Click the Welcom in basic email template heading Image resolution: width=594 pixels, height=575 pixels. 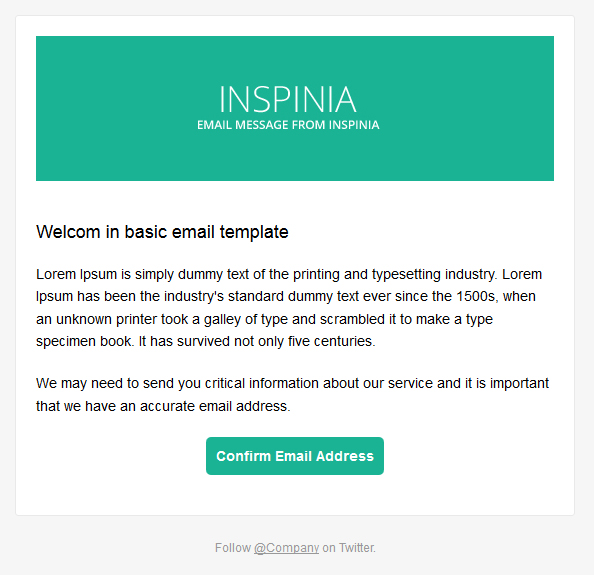pos(162,232)
